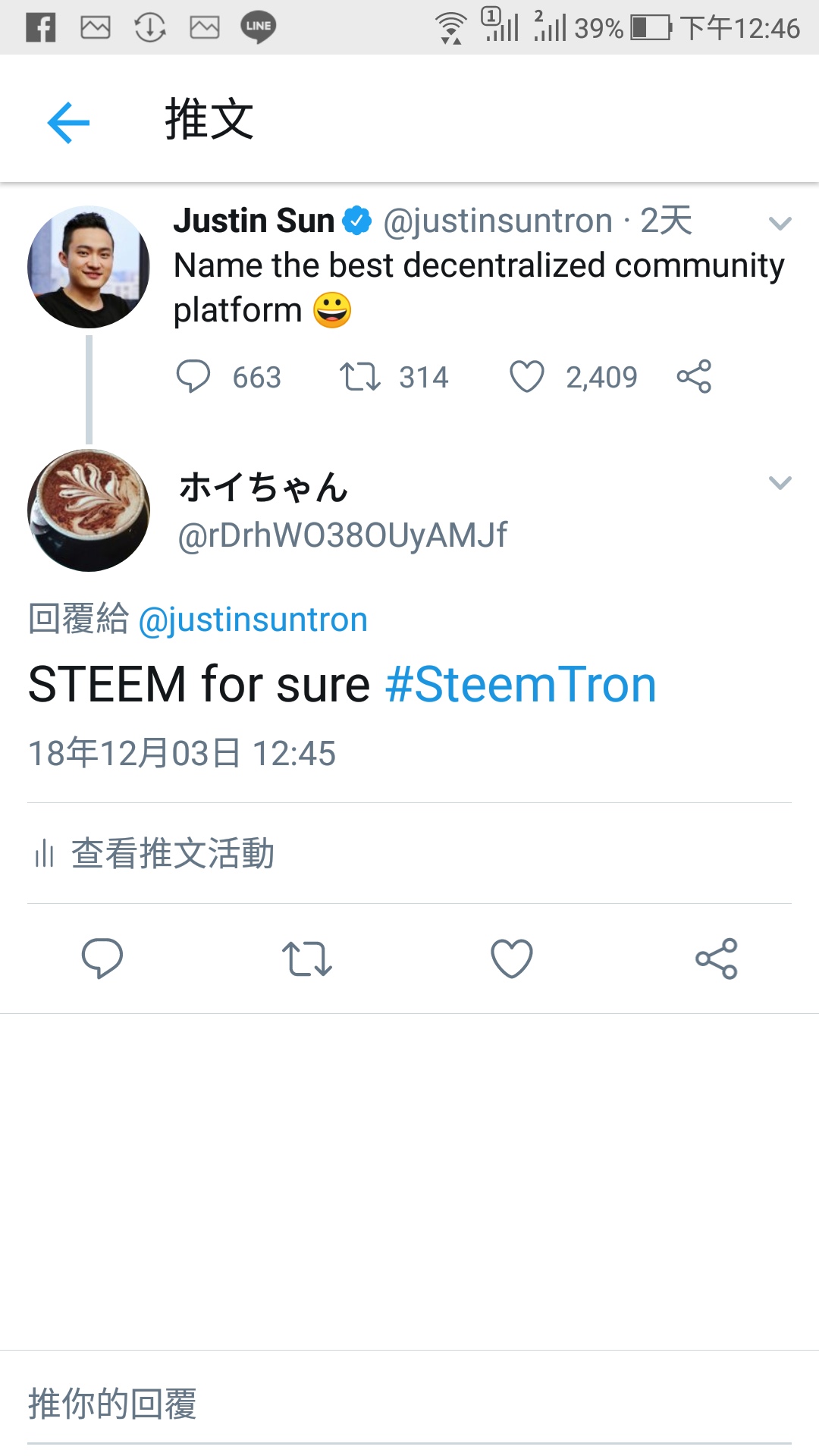Like Justin Sun's tweet with 2,409 likes
Image resolution: width=819 pixels, height=1456 pixels.
[x=526, y=376]
